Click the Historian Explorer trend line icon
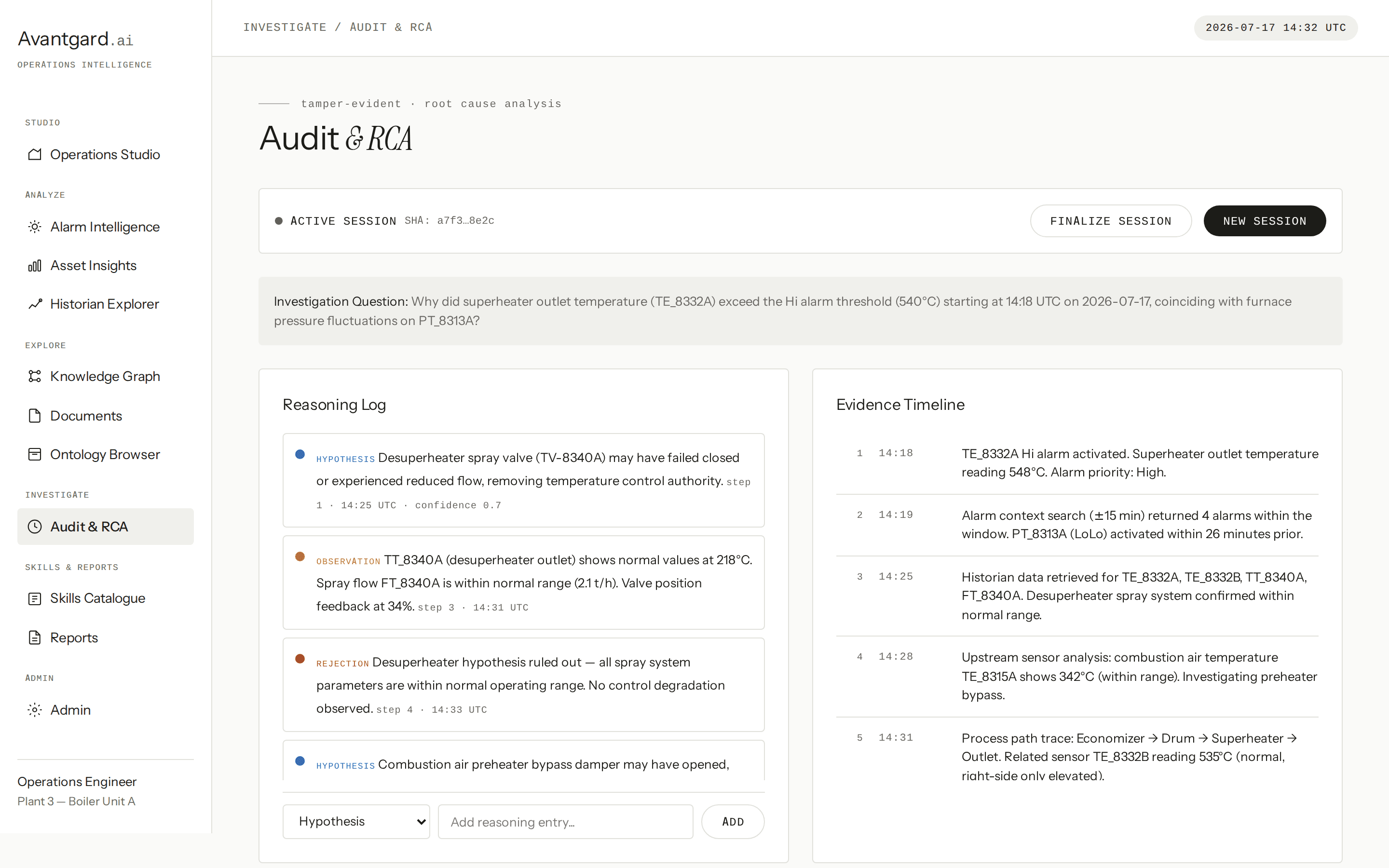Image resolution: width=1389 pixels, height=868 pixels. (34, 304)
